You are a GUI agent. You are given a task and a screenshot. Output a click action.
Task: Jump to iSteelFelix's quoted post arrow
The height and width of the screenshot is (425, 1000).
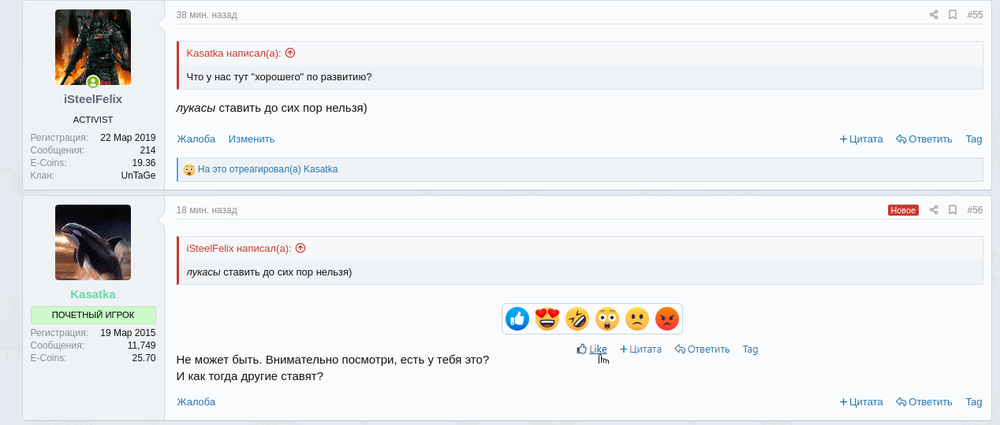300,248
